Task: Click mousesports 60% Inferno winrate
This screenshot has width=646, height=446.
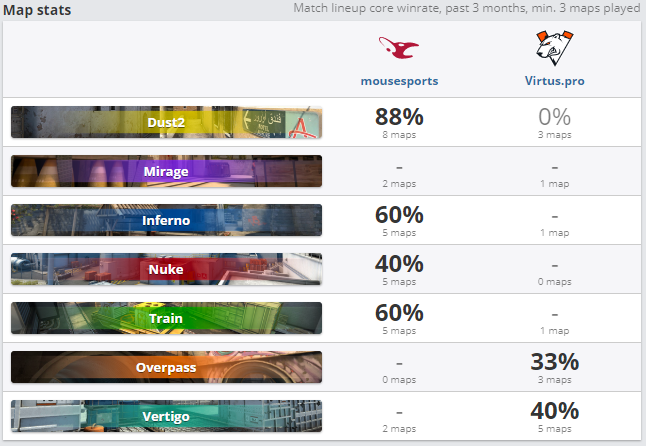Action: tap(399, 215)
